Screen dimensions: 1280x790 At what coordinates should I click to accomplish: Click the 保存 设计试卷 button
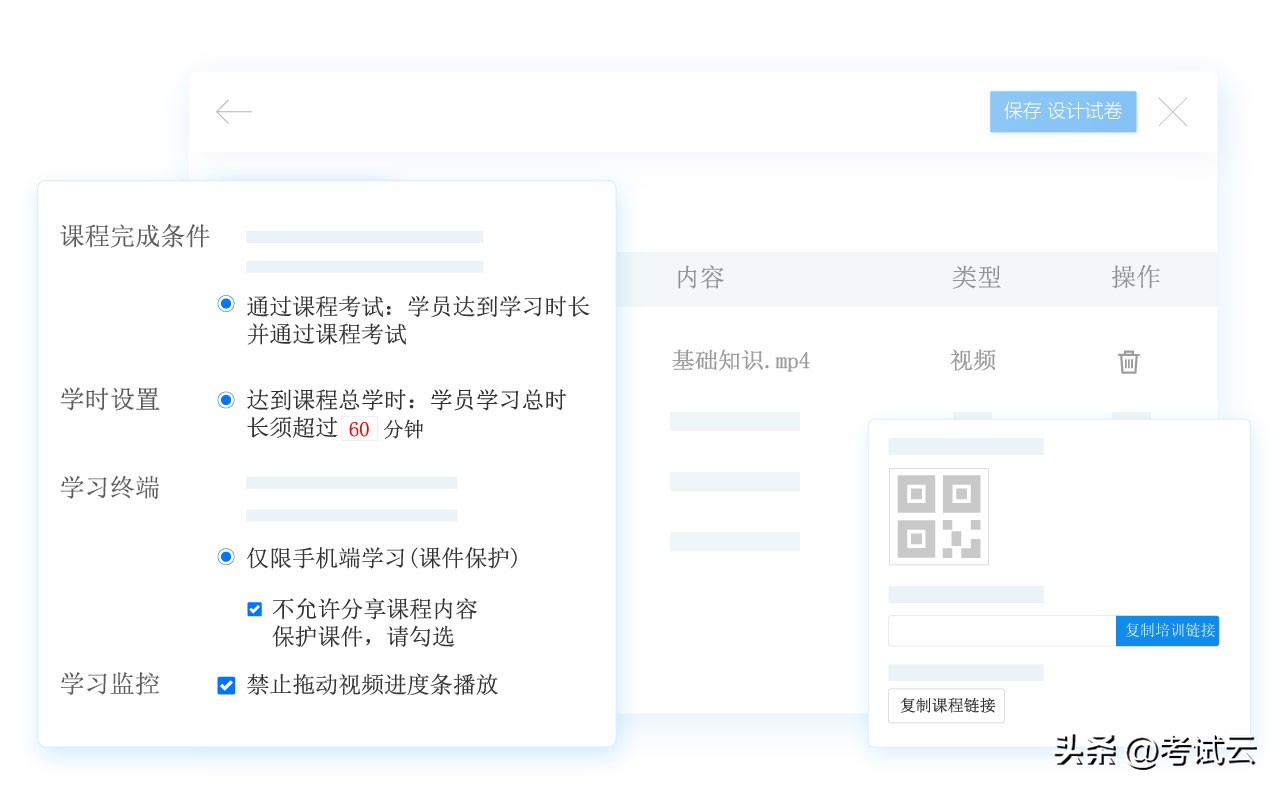(x=1063, y=111)
